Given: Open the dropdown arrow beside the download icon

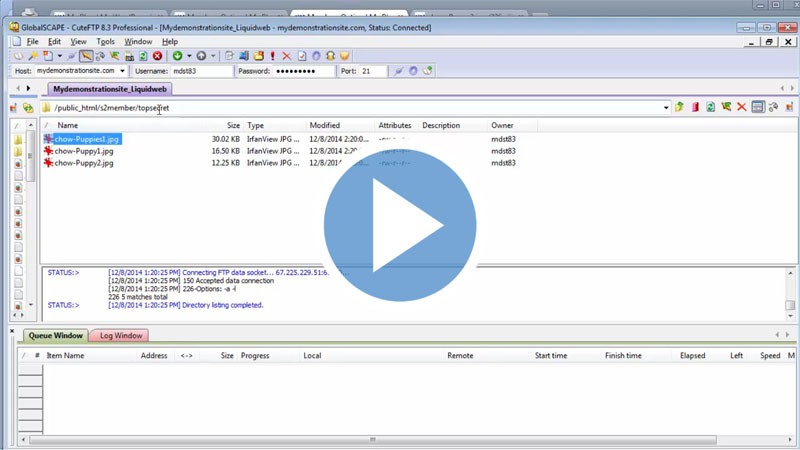Looking at the screenshot, I should 189,56.
